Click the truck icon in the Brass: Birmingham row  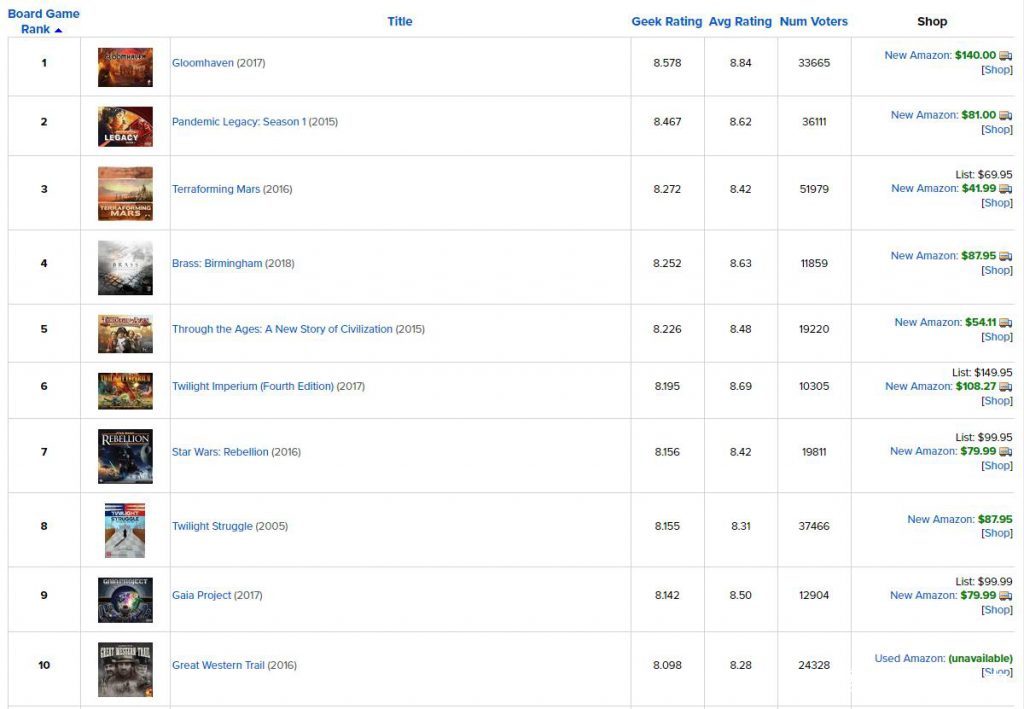(1006, 256)
